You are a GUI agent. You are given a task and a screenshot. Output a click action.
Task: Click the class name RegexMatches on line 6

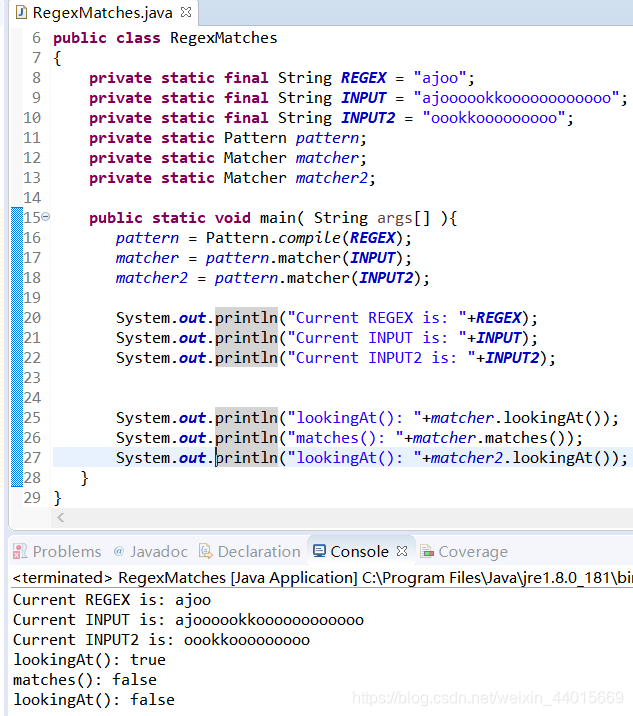click(x=223, y=37)
